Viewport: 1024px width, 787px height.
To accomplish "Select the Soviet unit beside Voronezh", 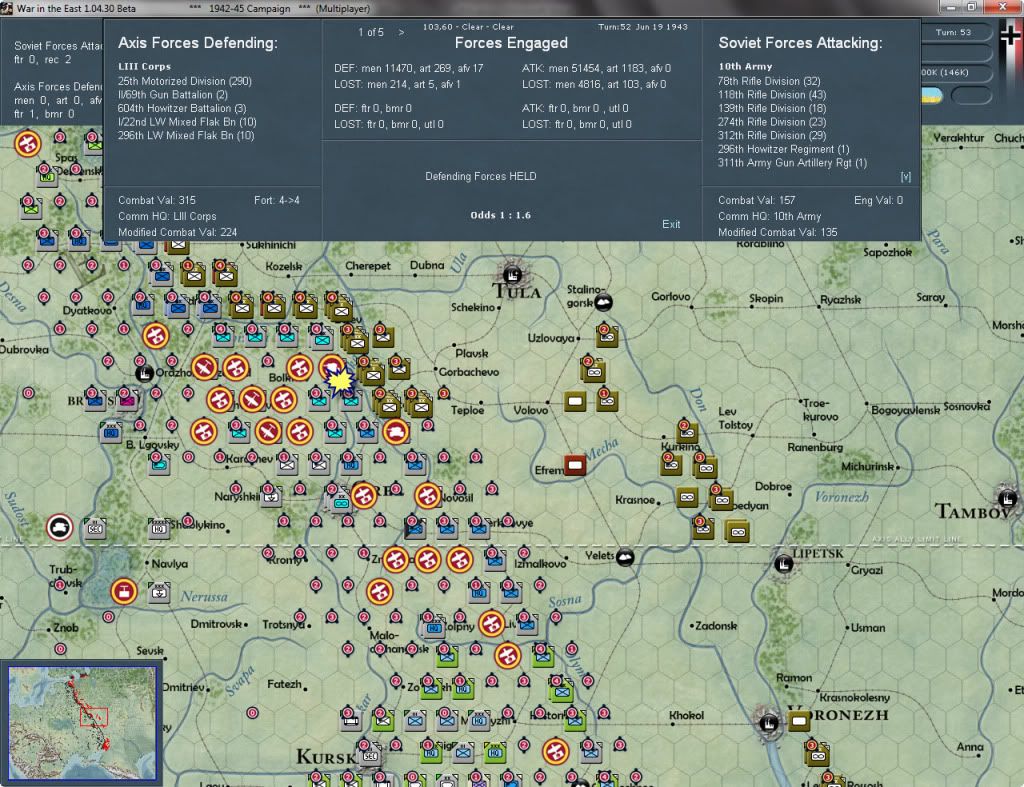I will [799, 721].
